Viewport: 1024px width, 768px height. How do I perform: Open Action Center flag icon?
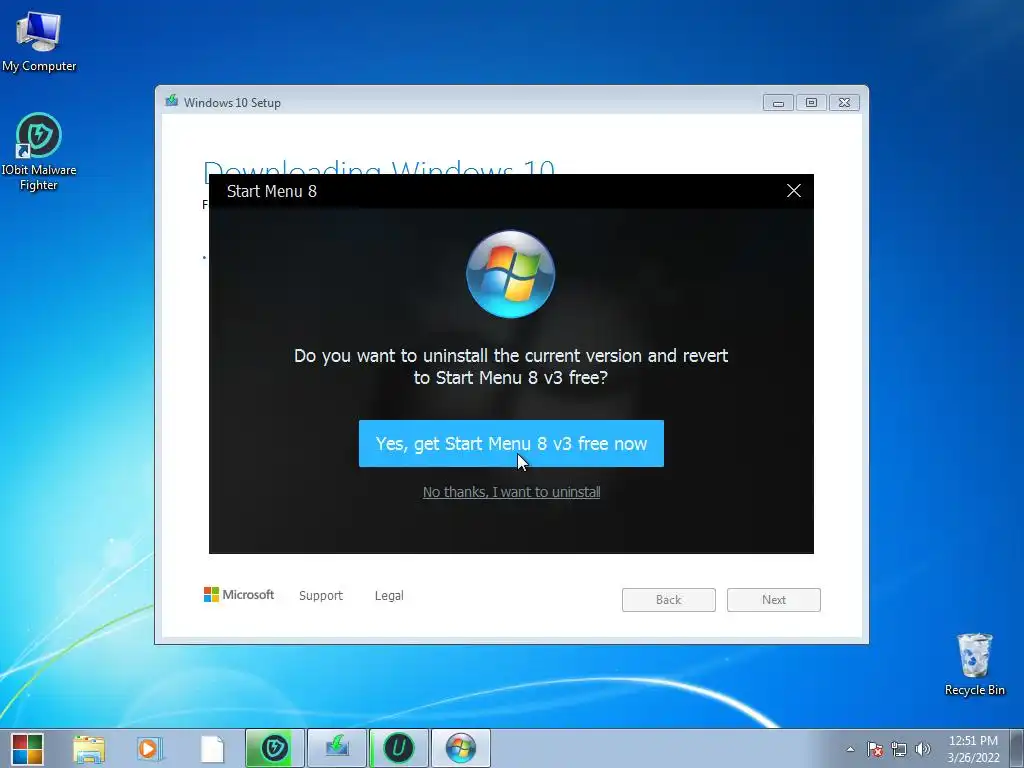874,749
